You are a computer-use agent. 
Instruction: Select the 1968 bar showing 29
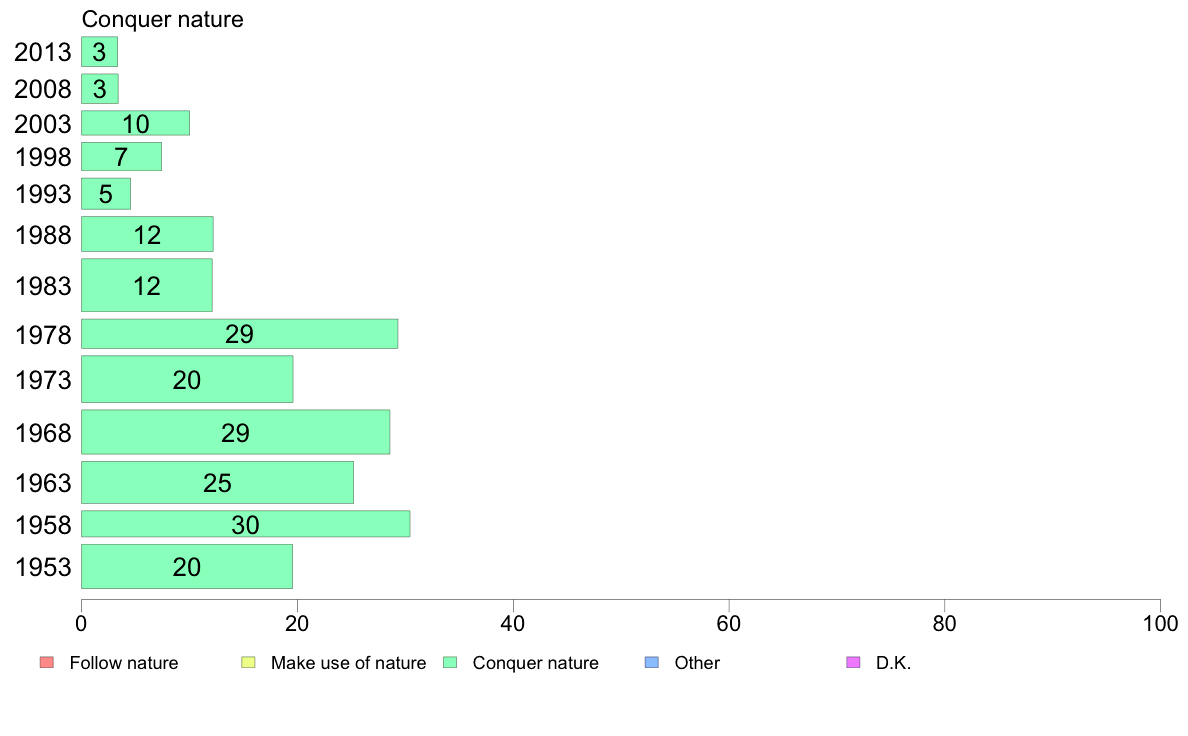(236, 432)
